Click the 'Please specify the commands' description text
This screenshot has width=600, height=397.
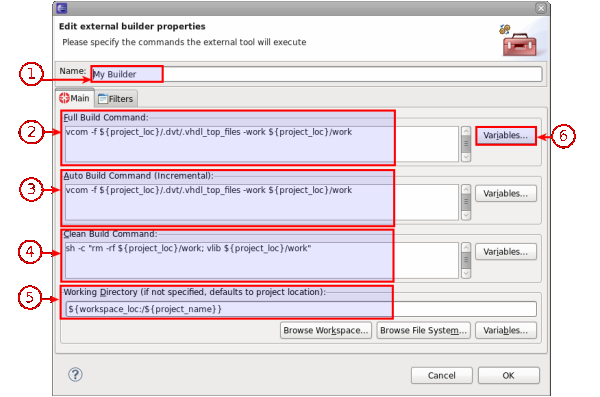click(184, 42)
